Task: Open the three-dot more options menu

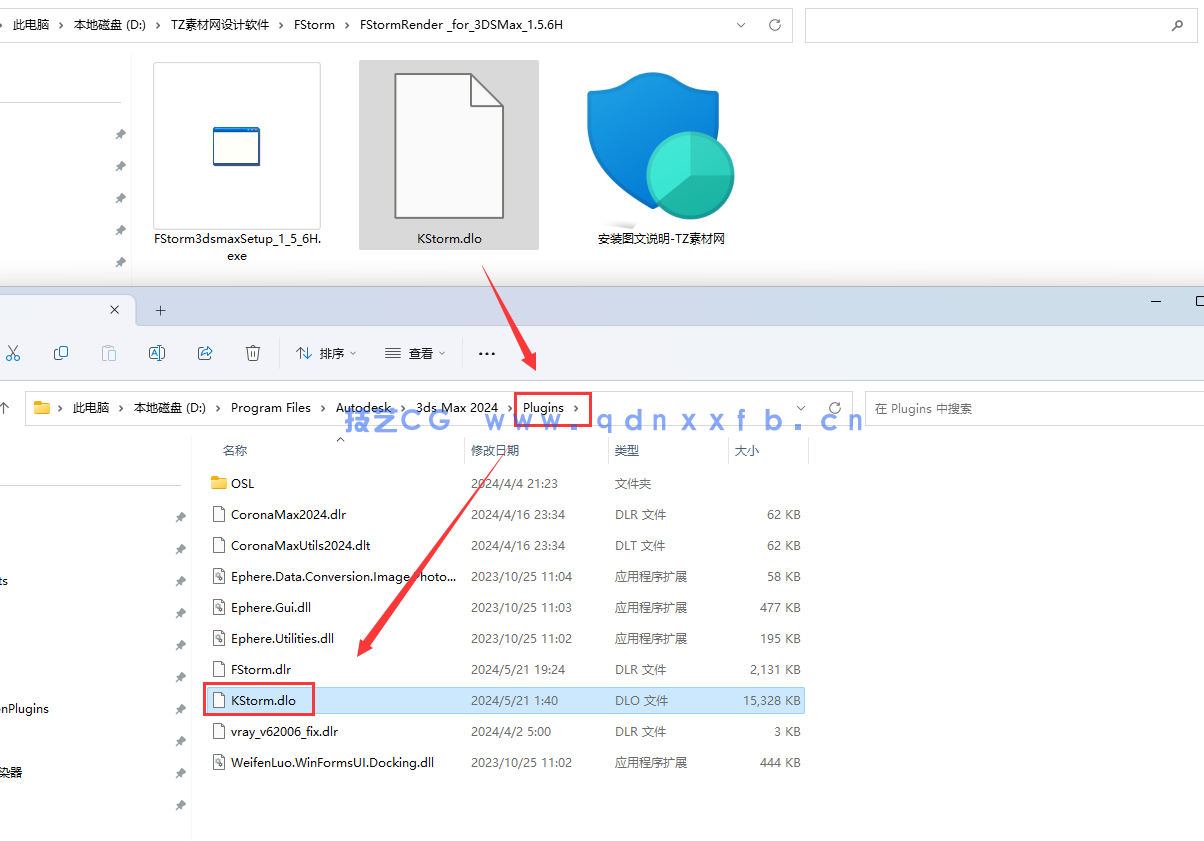Action: click(x=487, y=353)
